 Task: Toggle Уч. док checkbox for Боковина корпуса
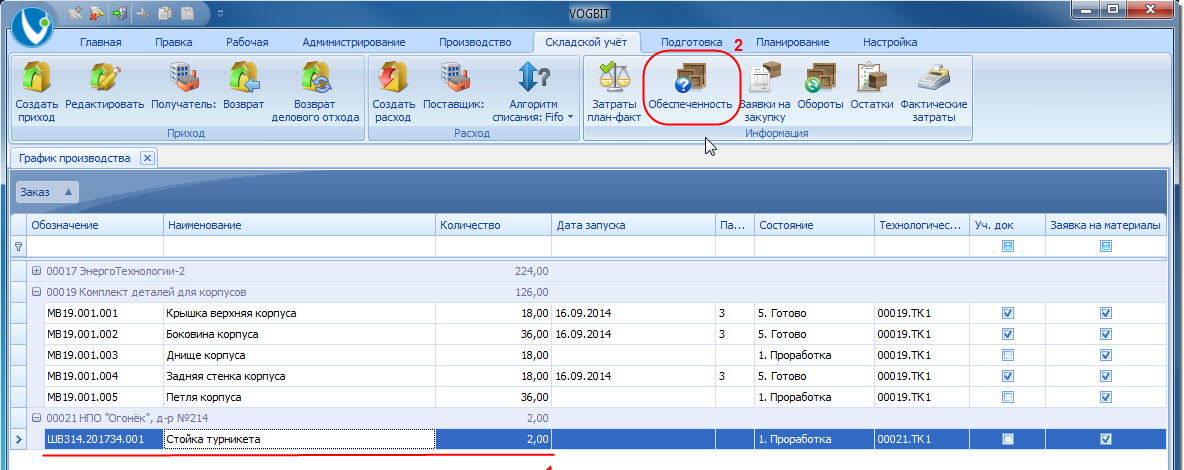[1007, 334]
